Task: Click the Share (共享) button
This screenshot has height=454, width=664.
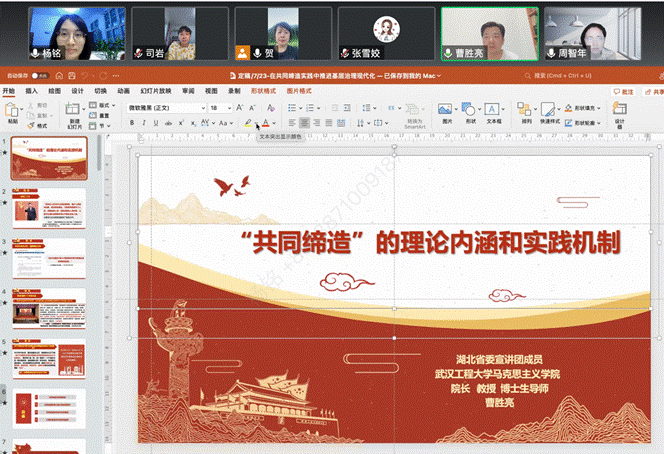Action: click(654, 91)
